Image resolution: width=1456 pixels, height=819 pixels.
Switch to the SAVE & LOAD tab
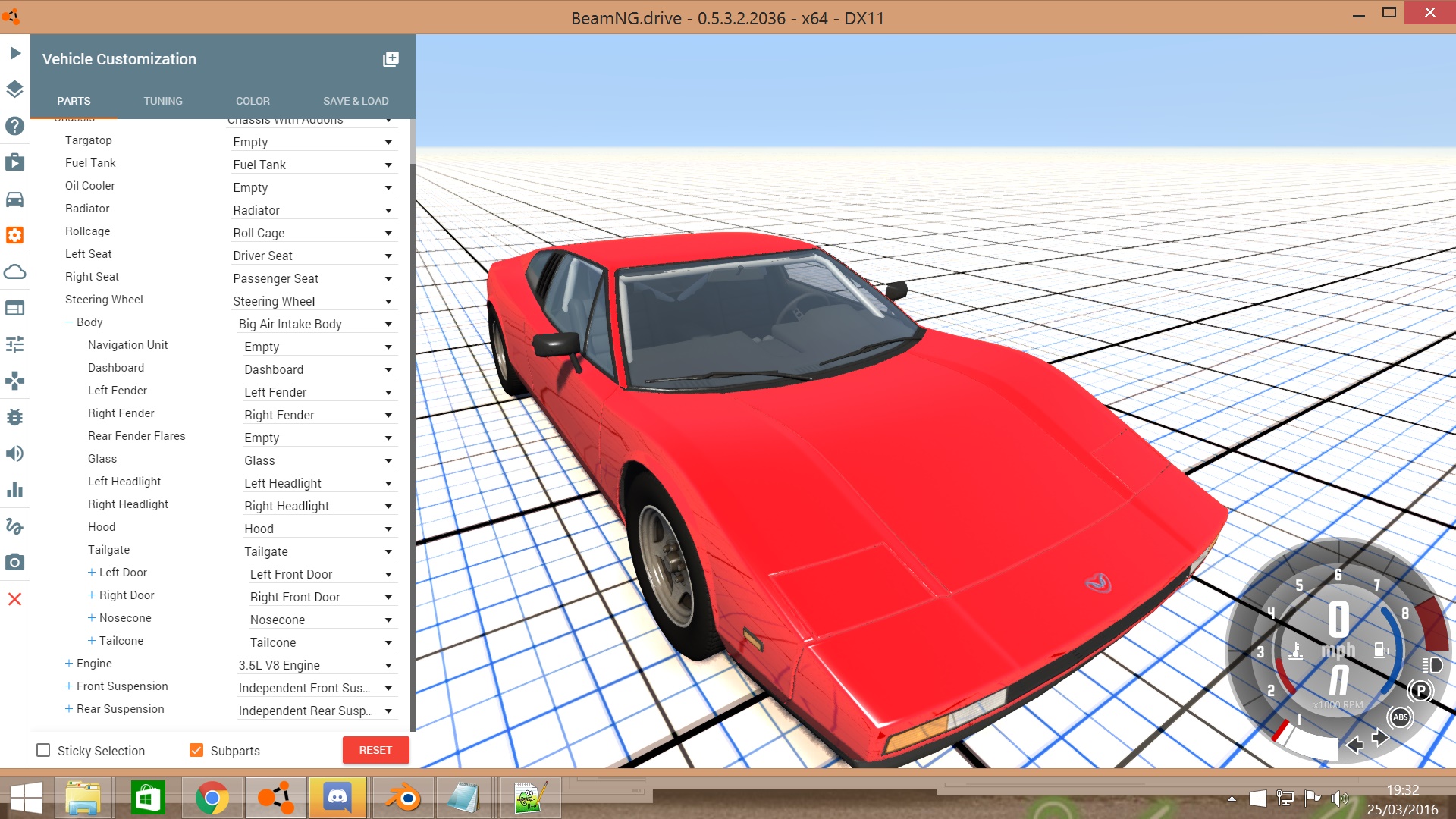pos(356,101)
